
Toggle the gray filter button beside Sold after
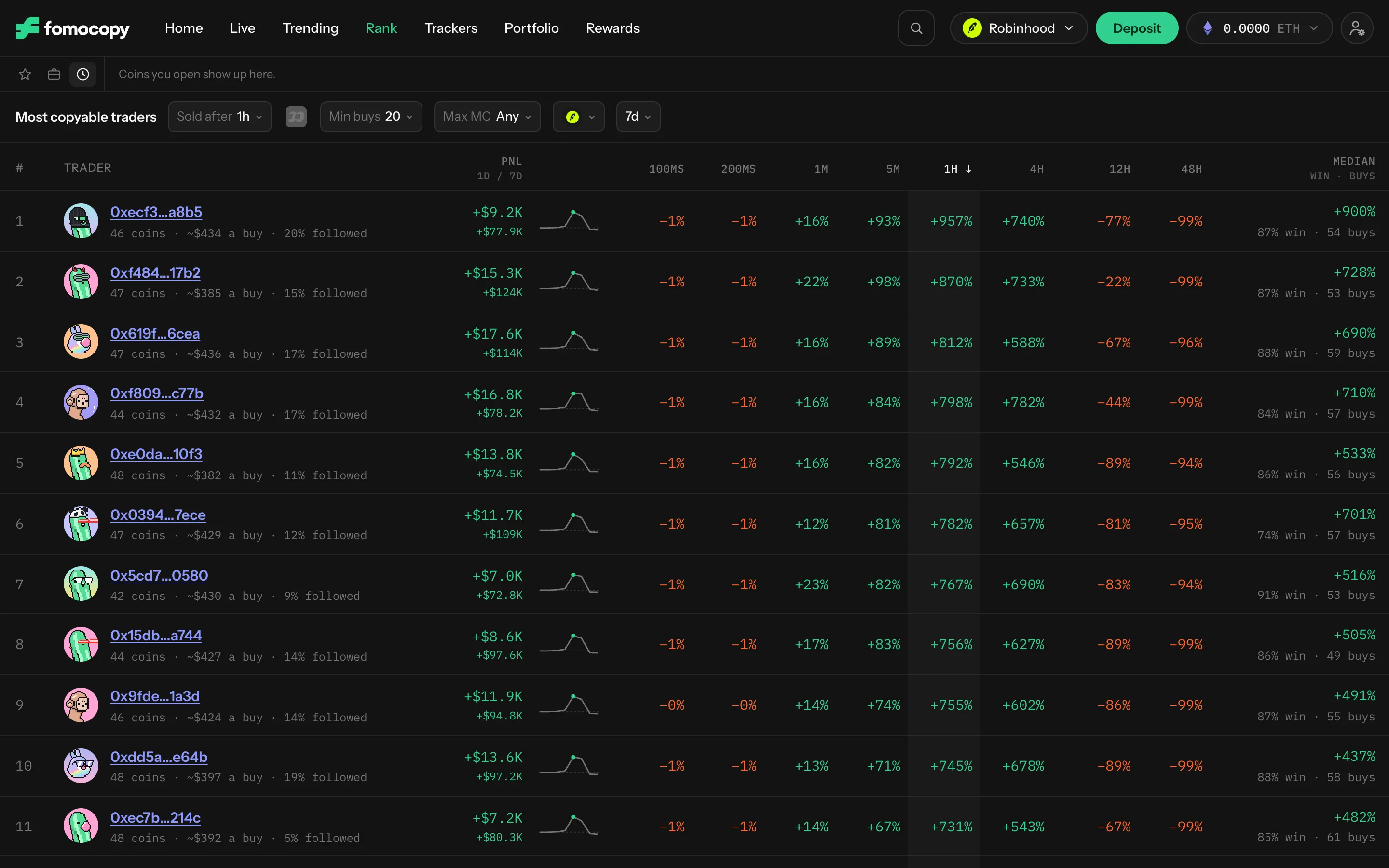click(296, 117)
